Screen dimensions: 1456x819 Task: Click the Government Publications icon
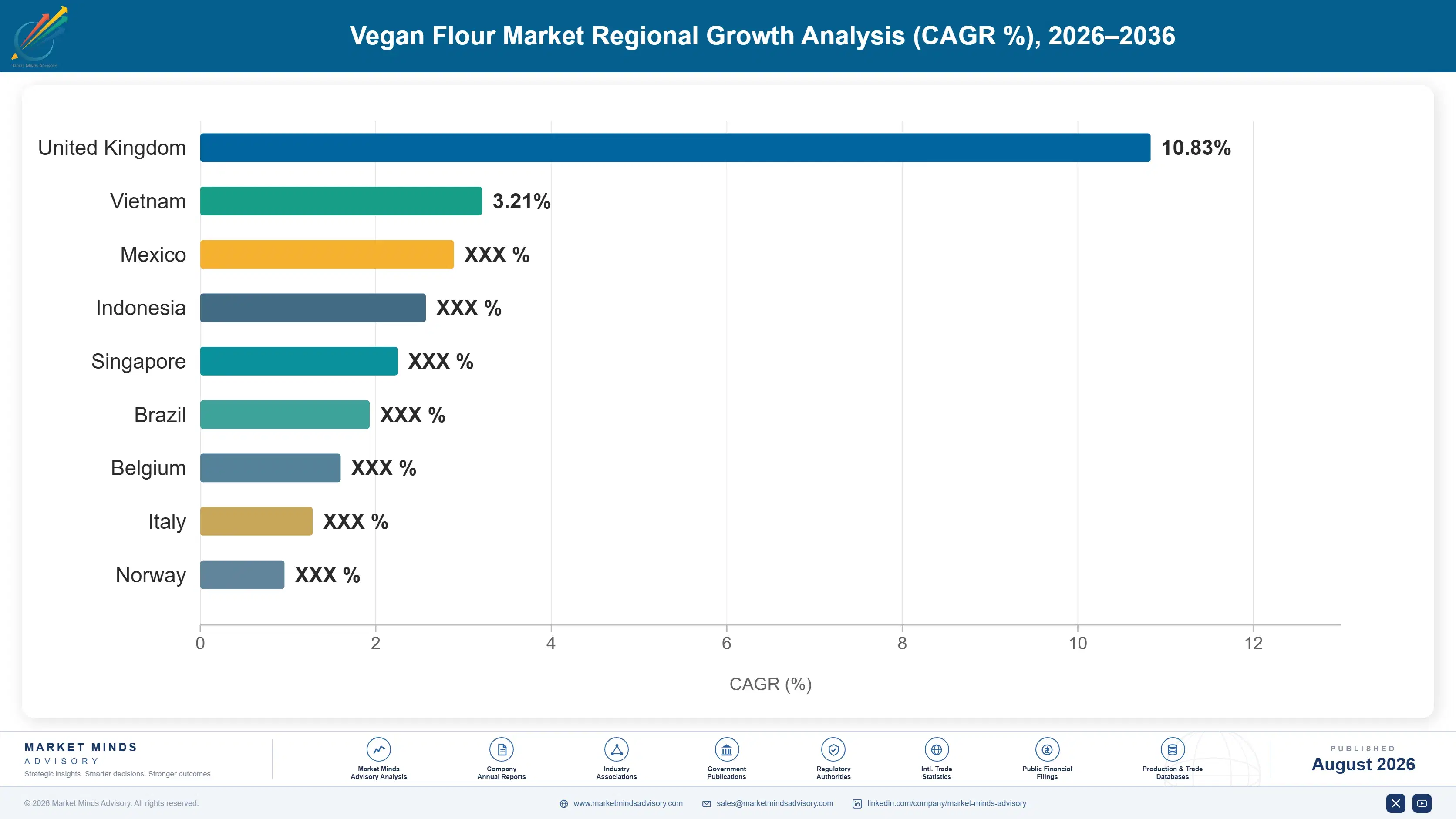[x=726, y=749]
